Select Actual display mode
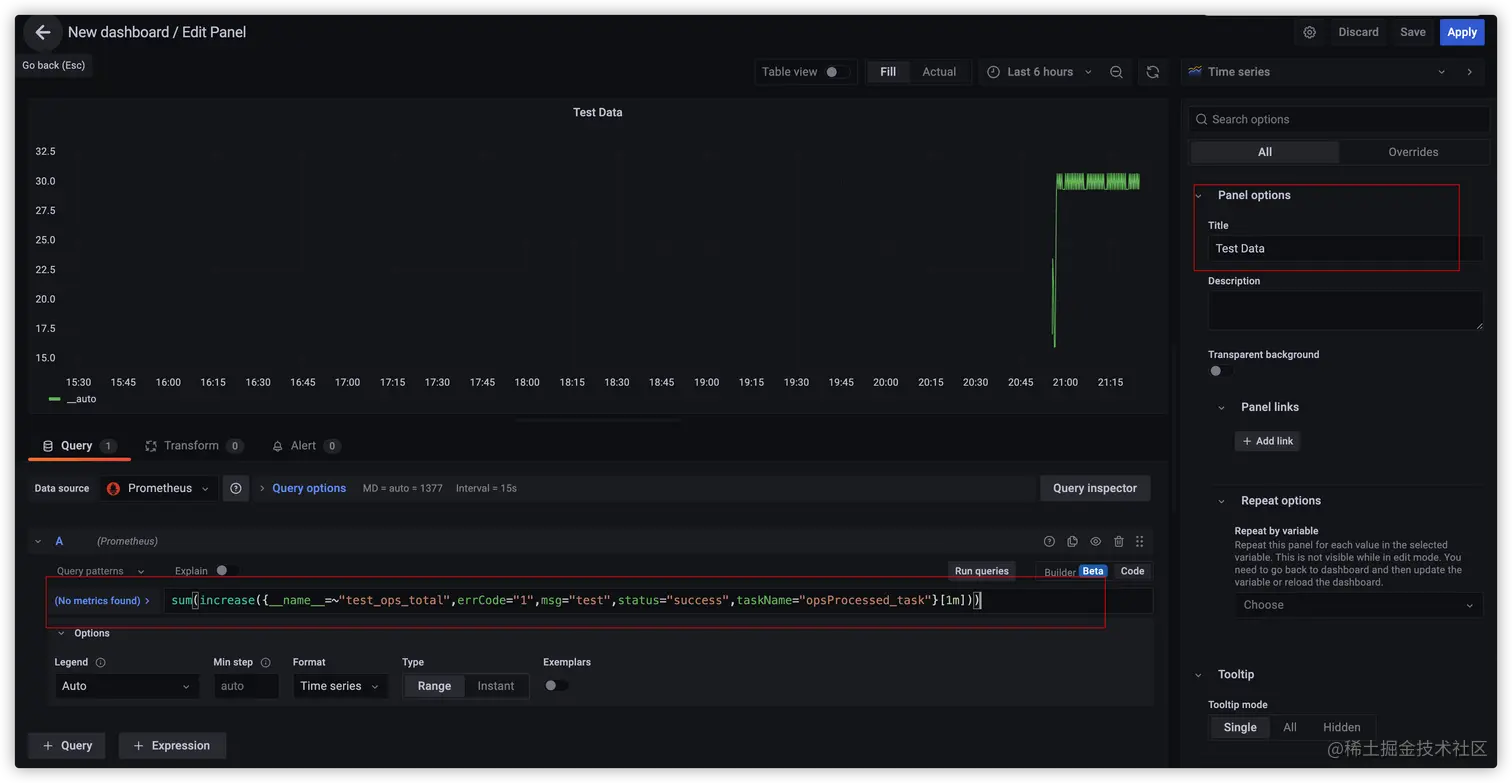The width and height of the screenshot is (1512, 783). 939,72
